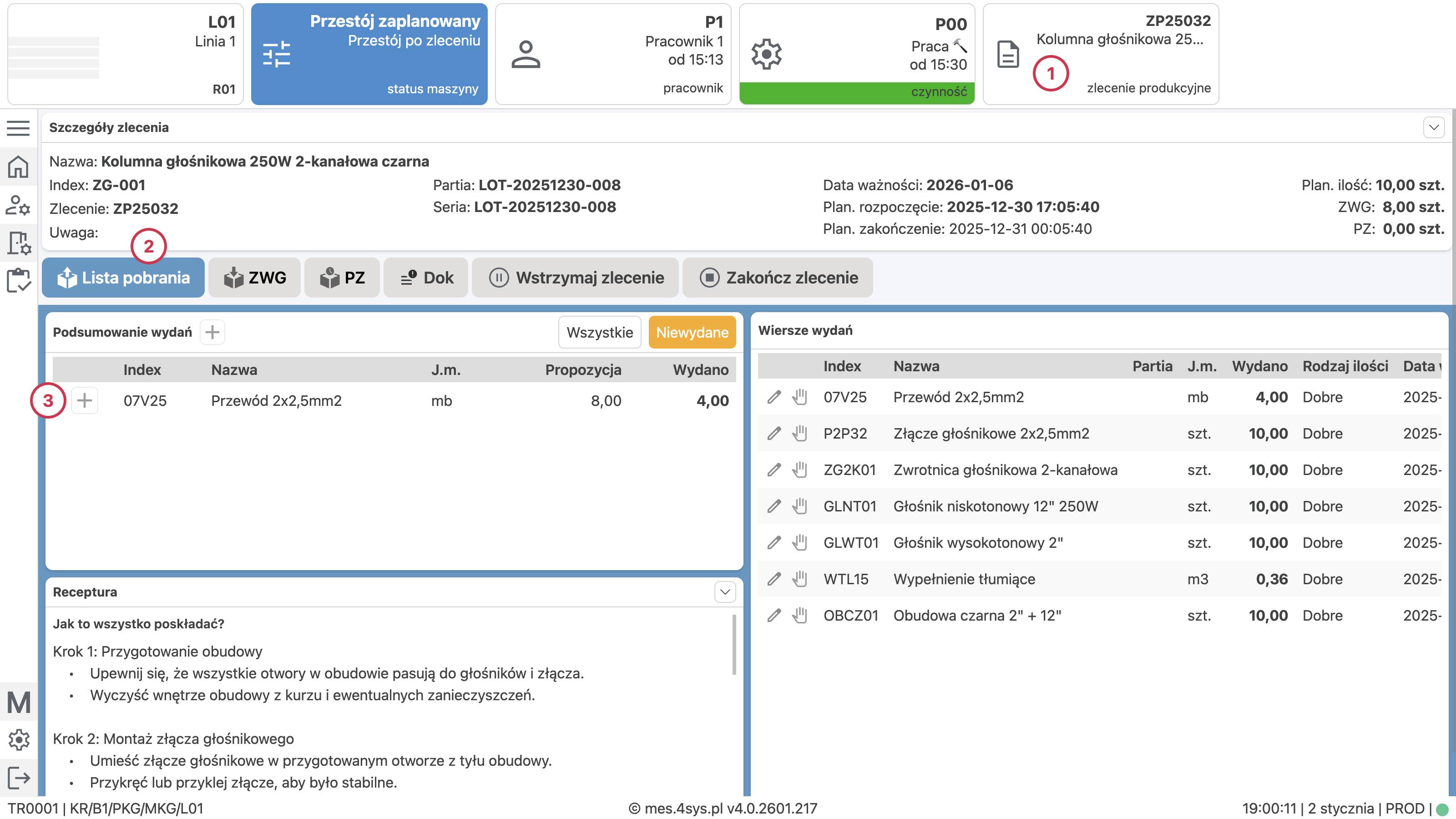Click the Wstrzymaj zlecenie button

(x=575, y=278)
